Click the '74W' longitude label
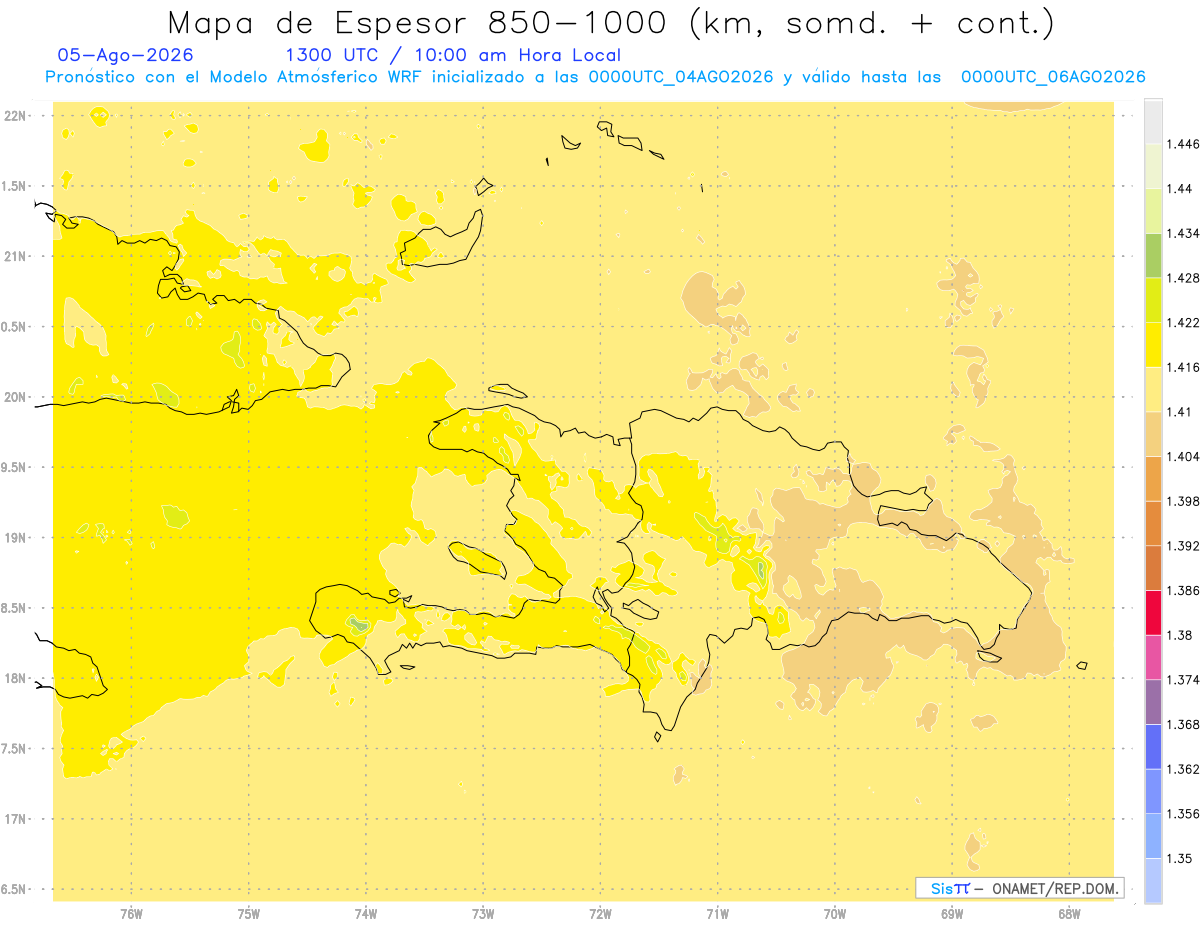 tap(366, 913)
